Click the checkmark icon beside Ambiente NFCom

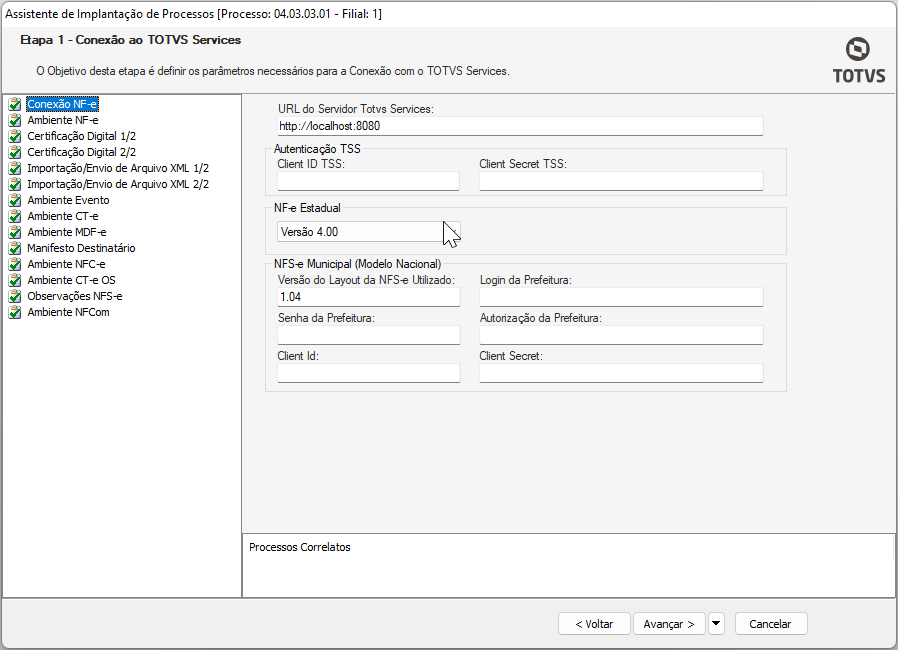tap(15, 313)
